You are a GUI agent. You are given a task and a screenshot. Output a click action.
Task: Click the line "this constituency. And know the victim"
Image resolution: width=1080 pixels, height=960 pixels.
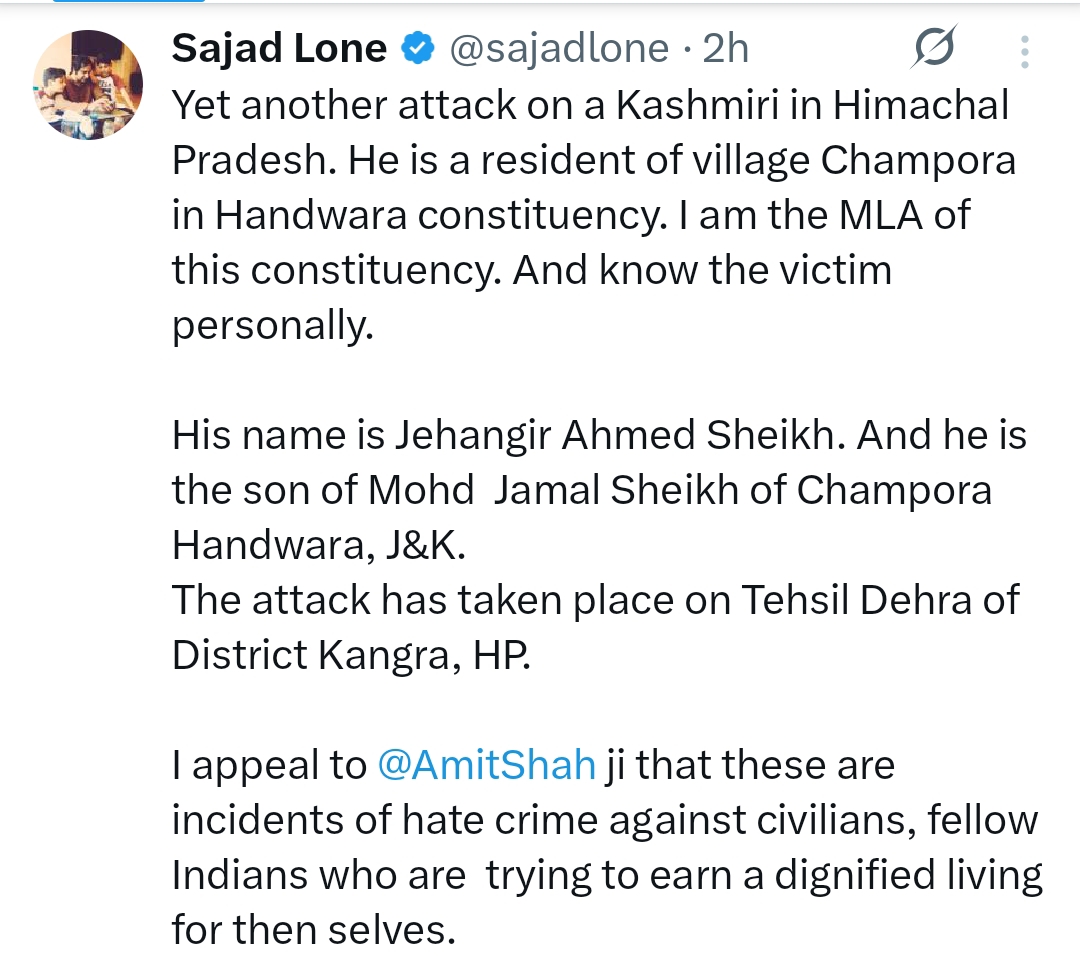pyautogui.click(x=531, y=270)
